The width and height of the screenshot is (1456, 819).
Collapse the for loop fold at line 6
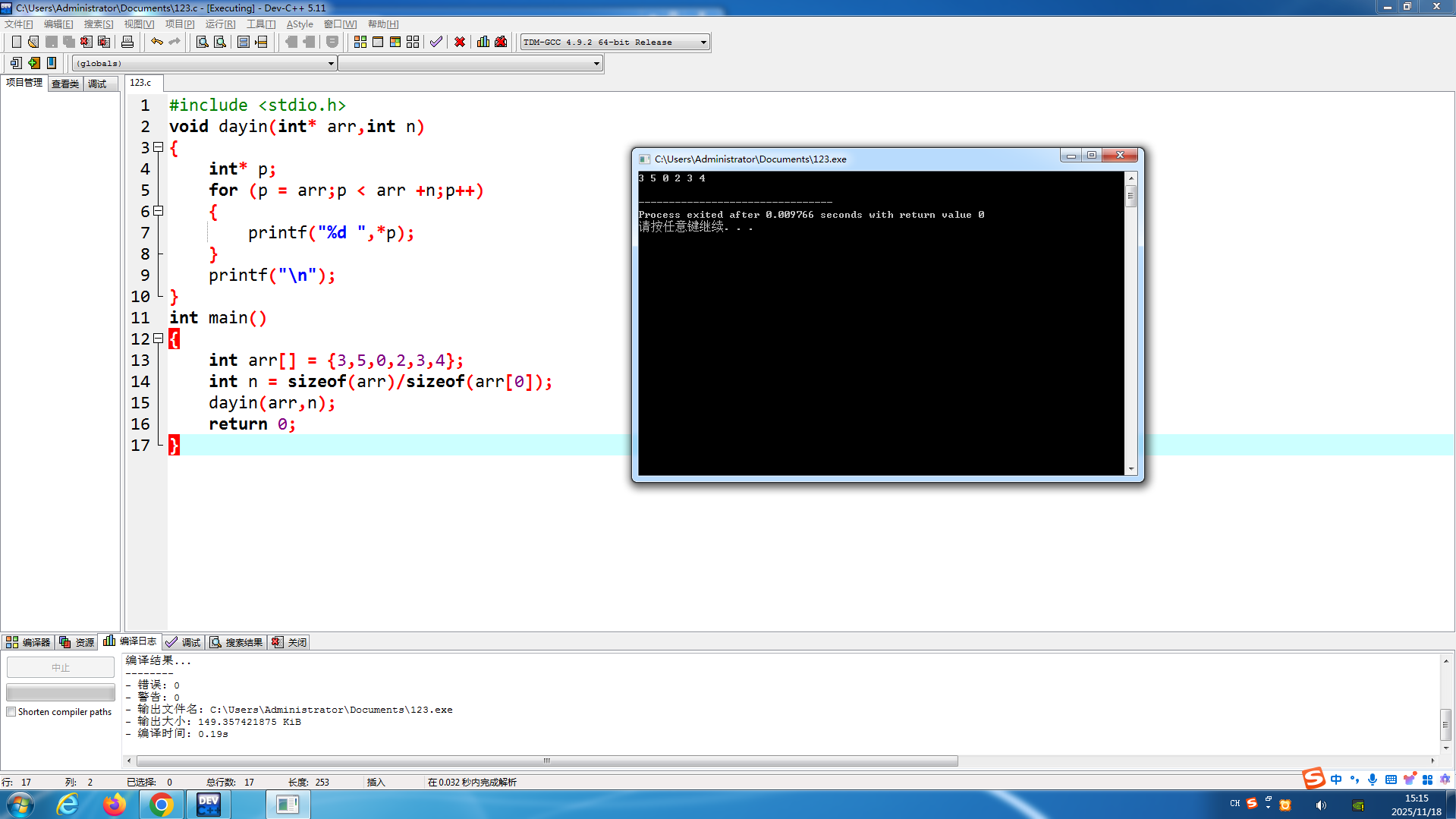coord(158,211)
